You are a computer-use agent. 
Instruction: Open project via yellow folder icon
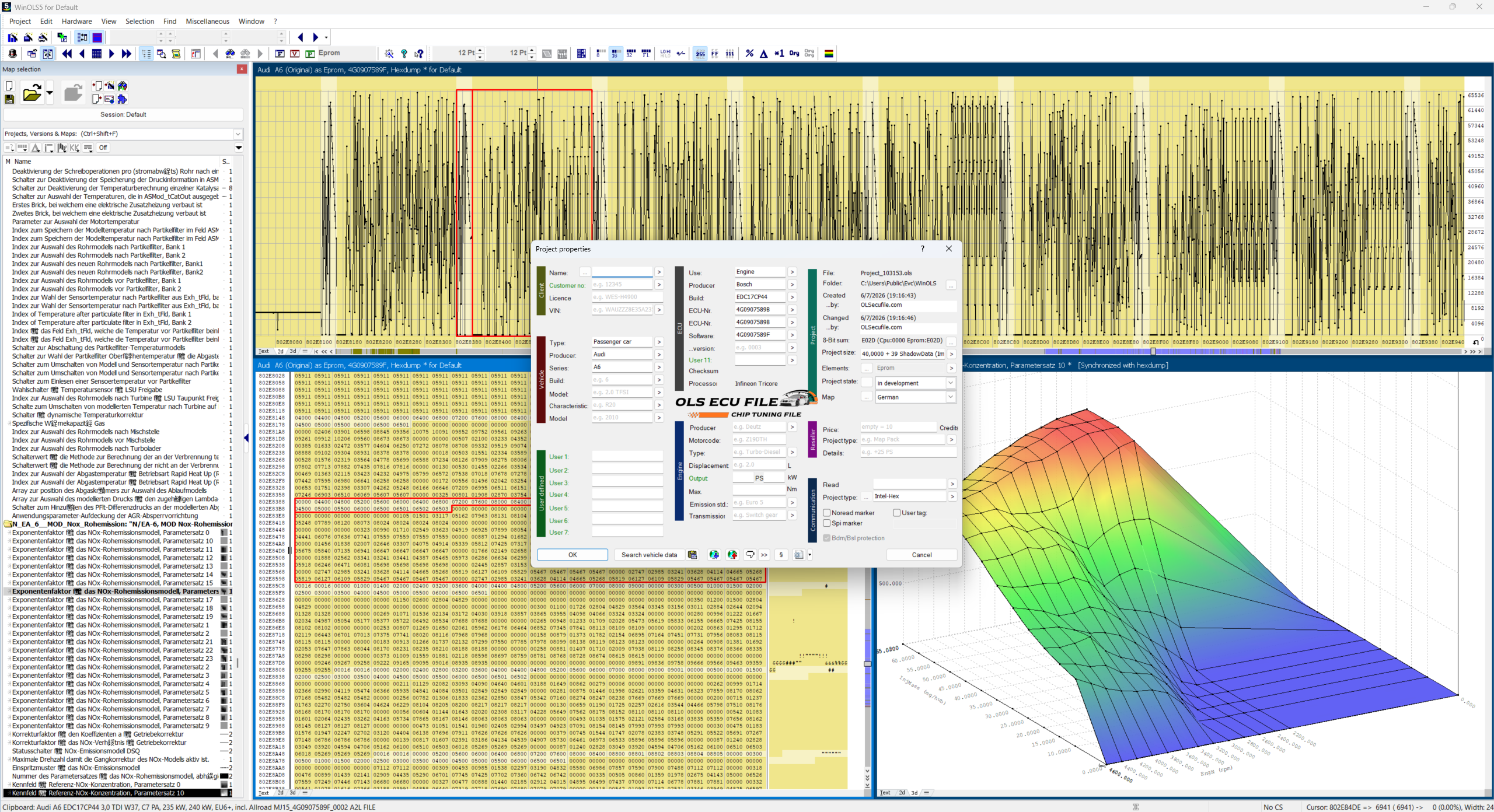(32, 93)
